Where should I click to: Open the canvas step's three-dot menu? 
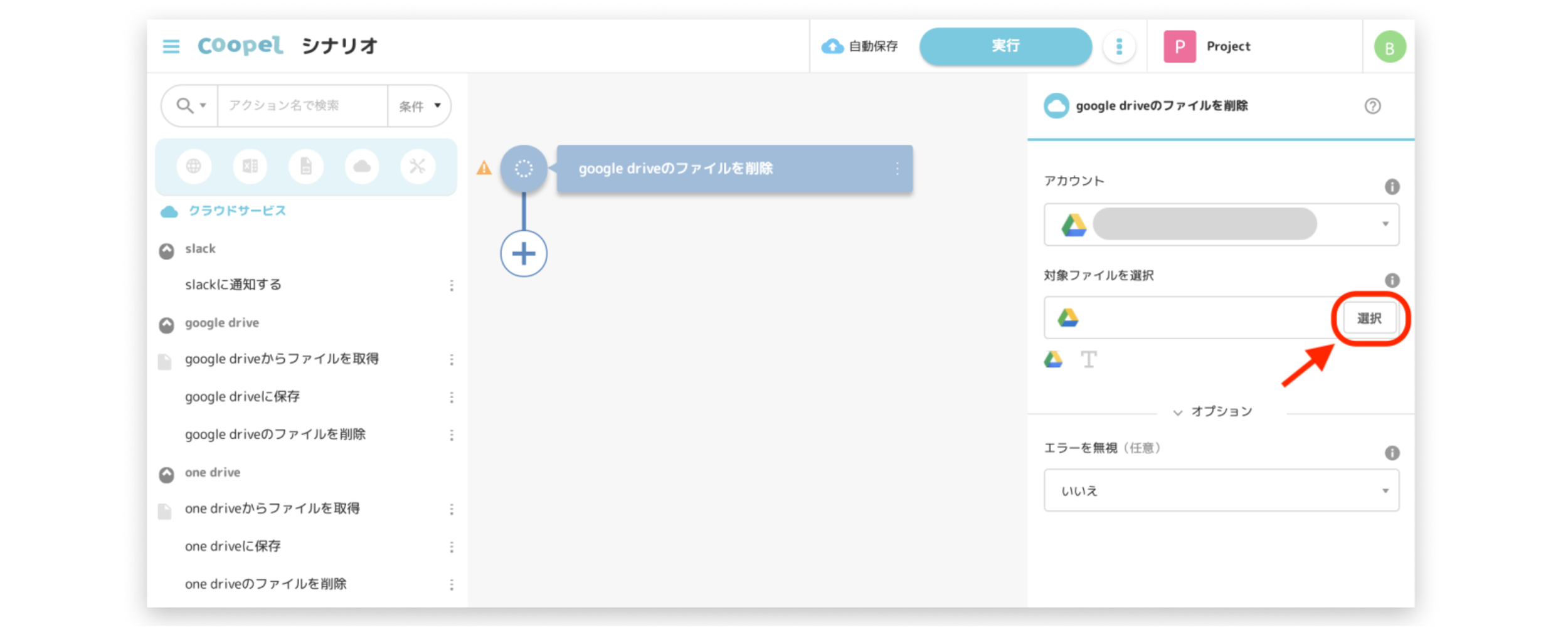(898, 169)
